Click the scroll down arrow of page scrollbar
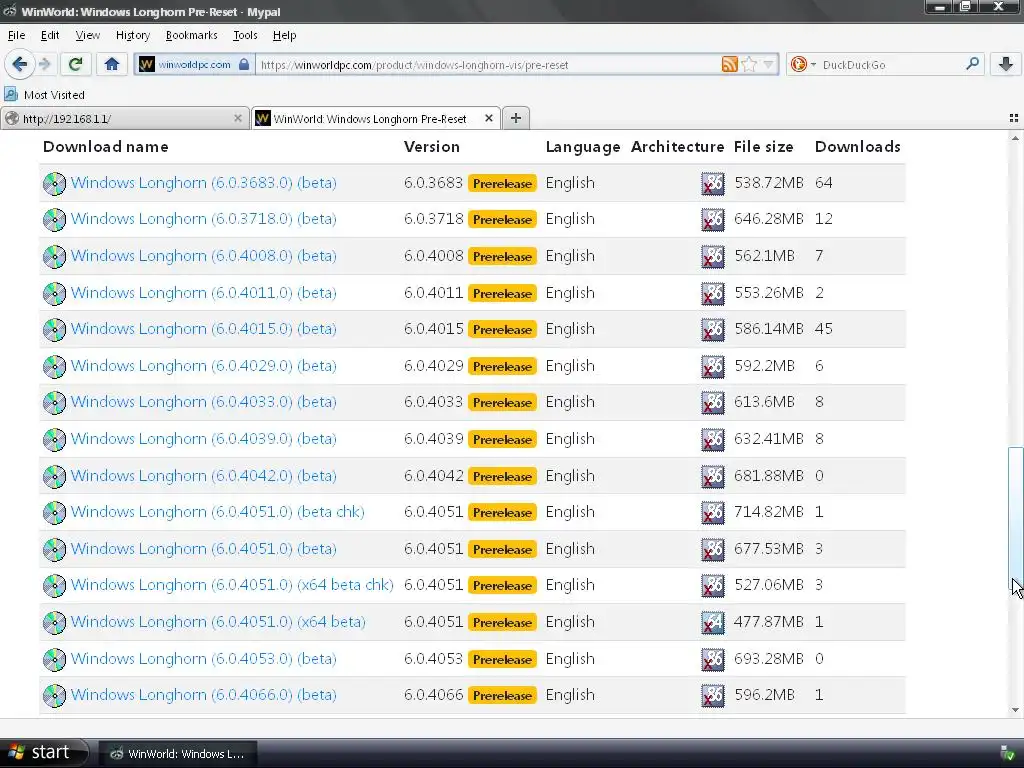The height and width of the screenshot is (768, 1024). 1015,710
